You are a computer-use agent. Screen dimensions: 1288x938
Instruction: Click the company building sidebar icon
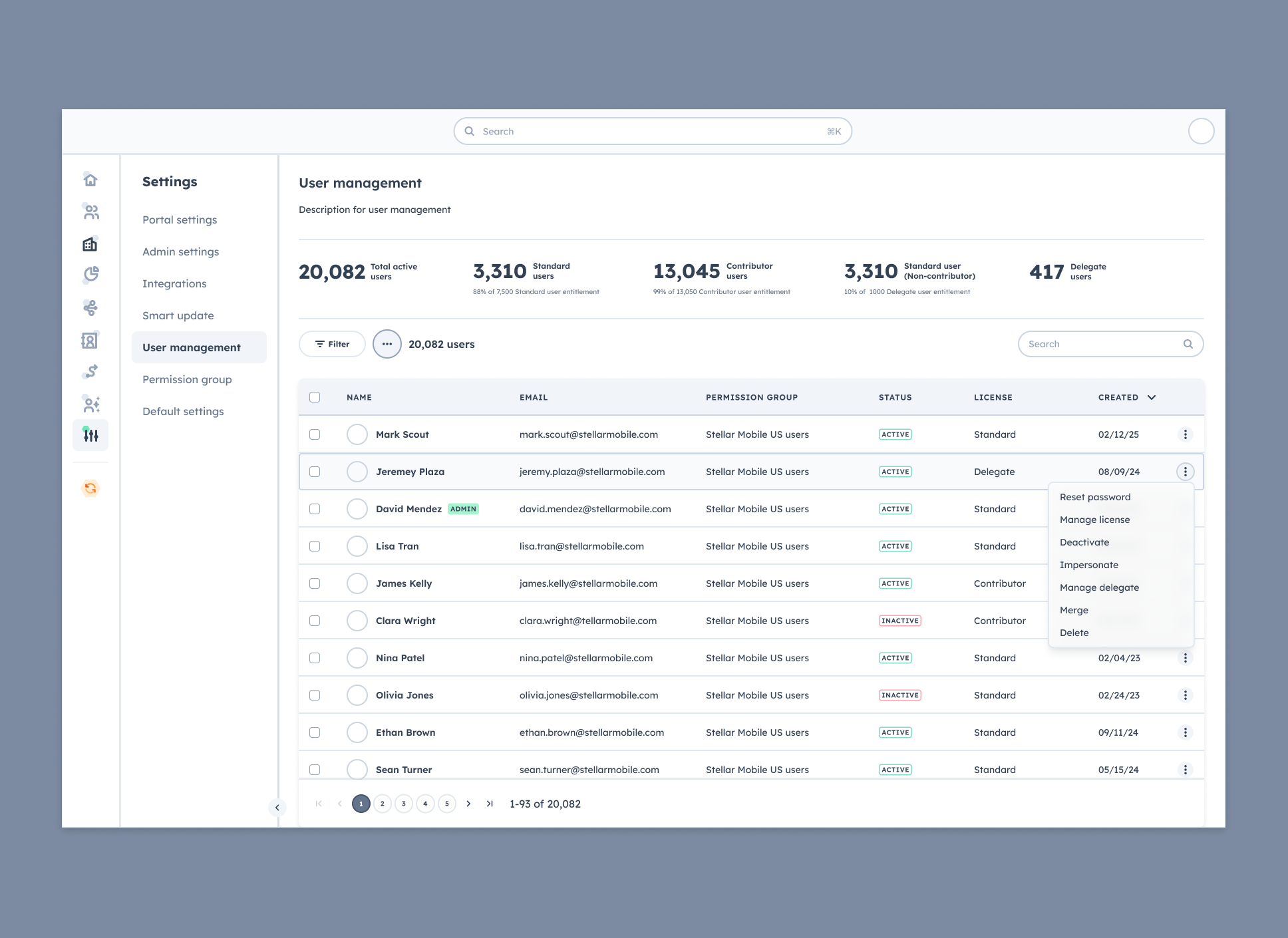pos(90,244)
